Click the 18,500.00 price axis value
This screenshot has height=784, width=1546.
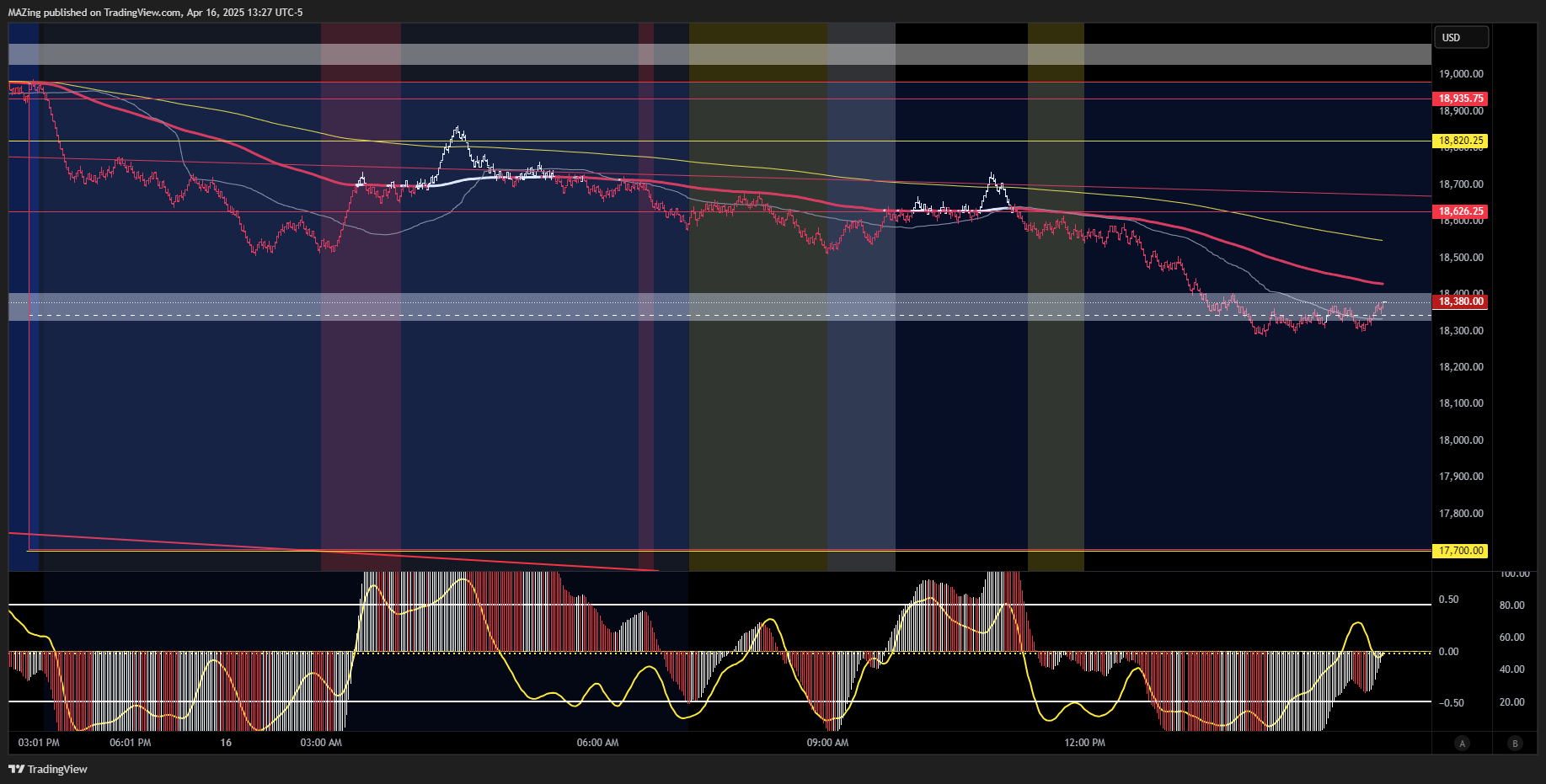coord(1461,258)
